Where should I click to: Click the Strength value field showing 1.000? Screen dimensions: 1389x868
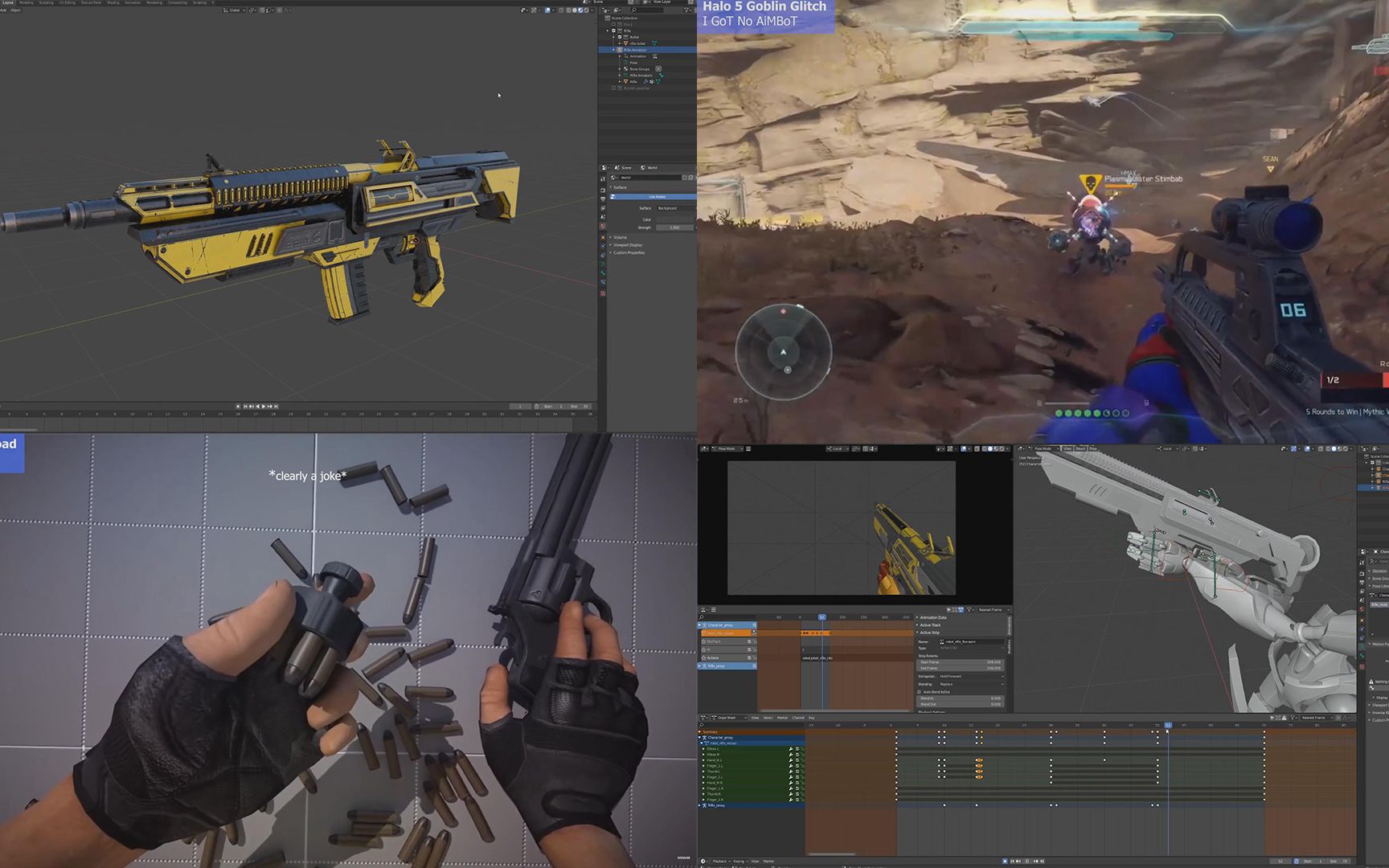(675, 227)
